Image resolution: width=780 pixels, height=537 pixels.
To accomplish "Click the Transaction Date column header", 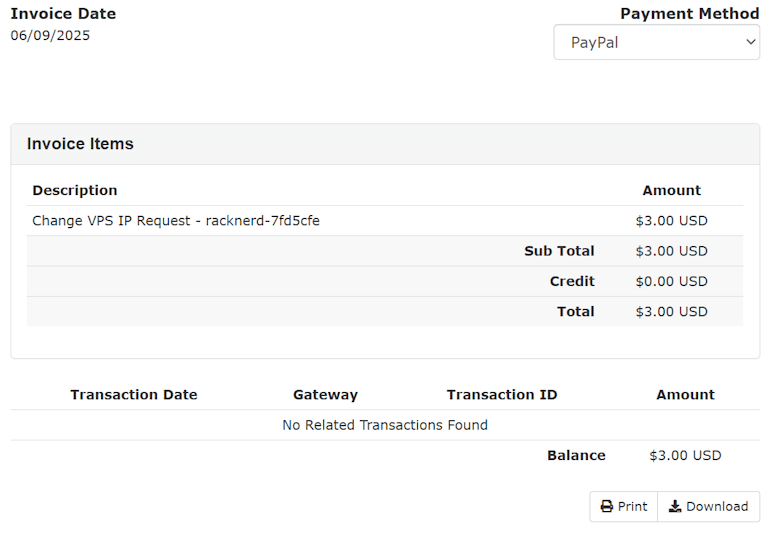I will point(134,395).
